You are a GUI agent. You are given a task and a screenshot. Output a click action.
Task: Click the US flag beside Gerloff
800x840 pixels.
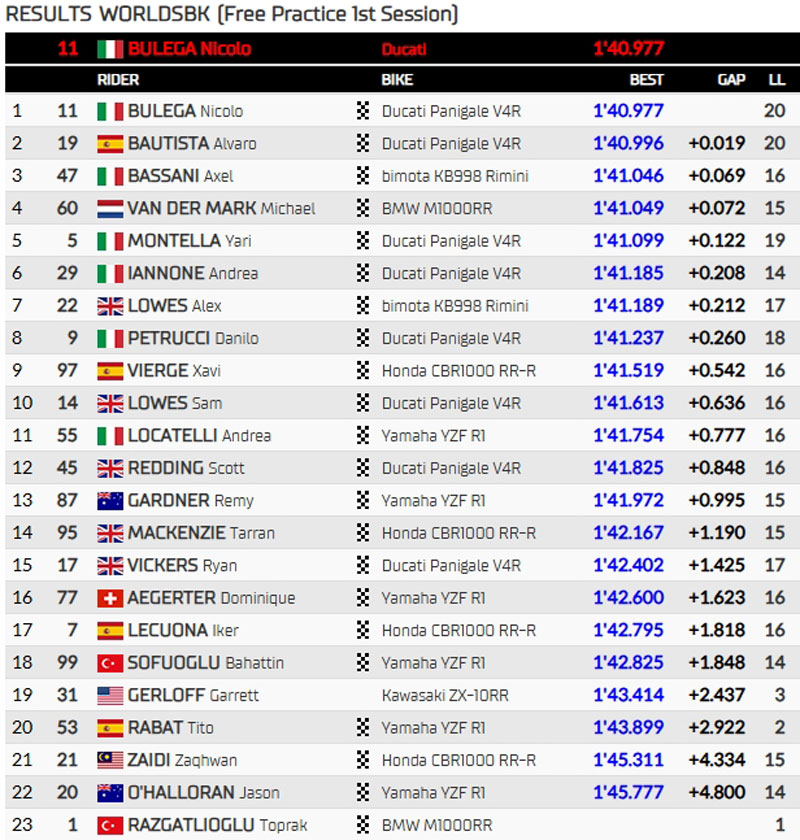[x=110, y=695]
